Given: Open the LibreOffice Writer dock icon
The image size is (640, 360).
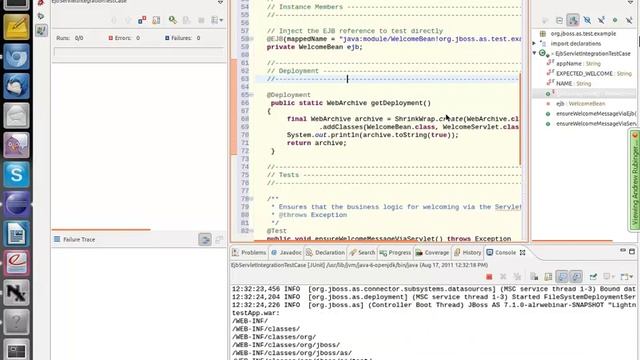Looking at the screenshot, I should point(16,233).
